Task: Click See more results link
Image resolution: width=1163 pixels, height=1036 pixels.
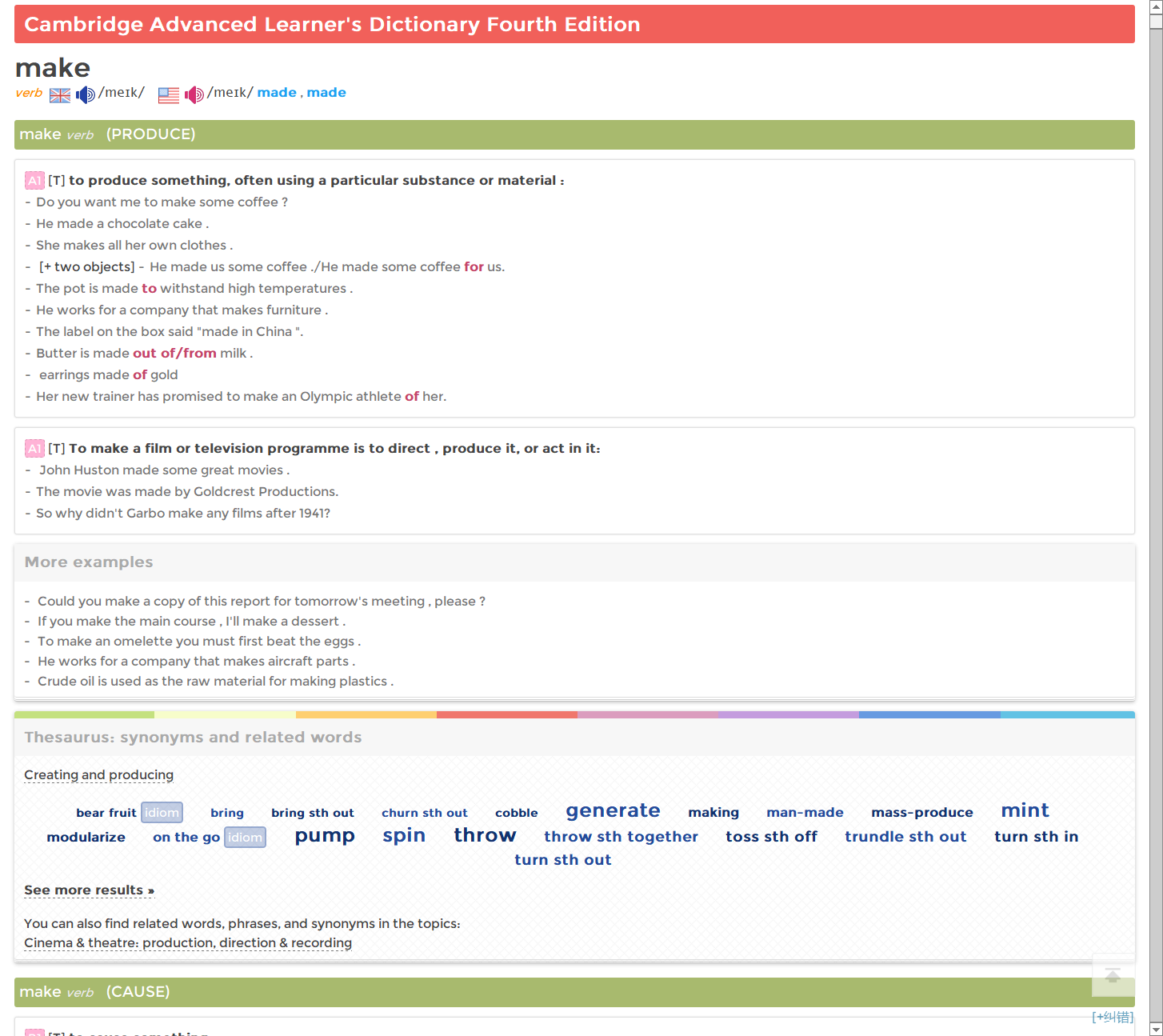Action: [89, 890]
